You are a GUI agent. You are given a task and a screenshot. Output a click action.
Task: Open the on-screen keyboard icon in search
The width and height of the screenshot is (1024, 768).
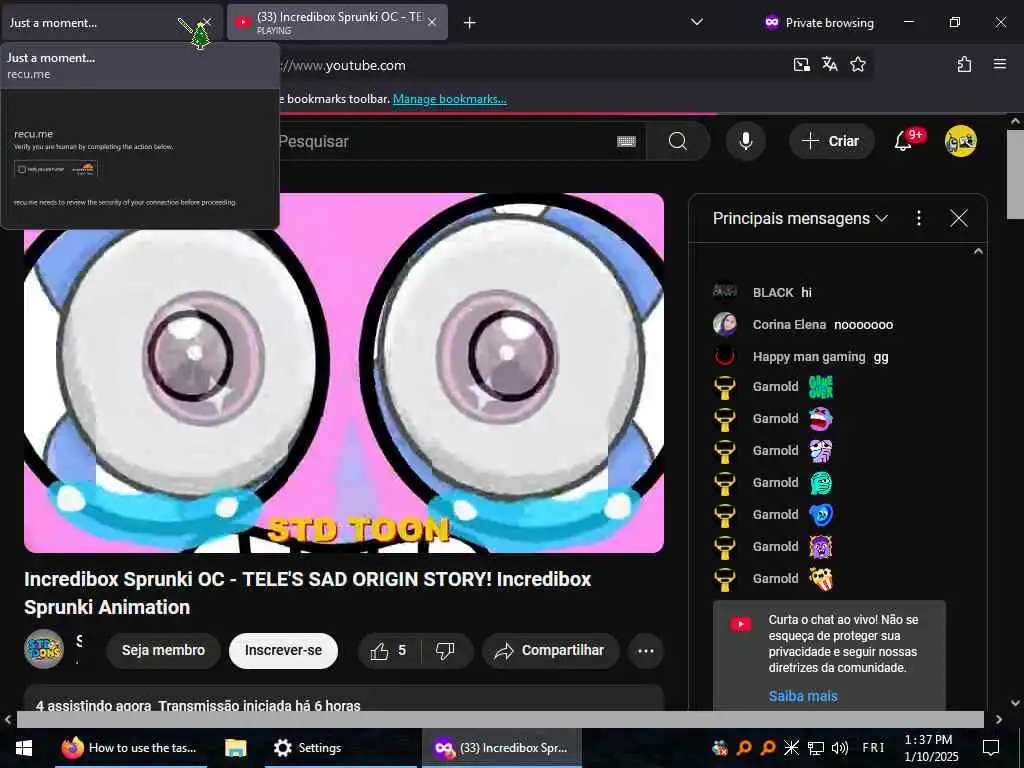(x=626, y=141)
